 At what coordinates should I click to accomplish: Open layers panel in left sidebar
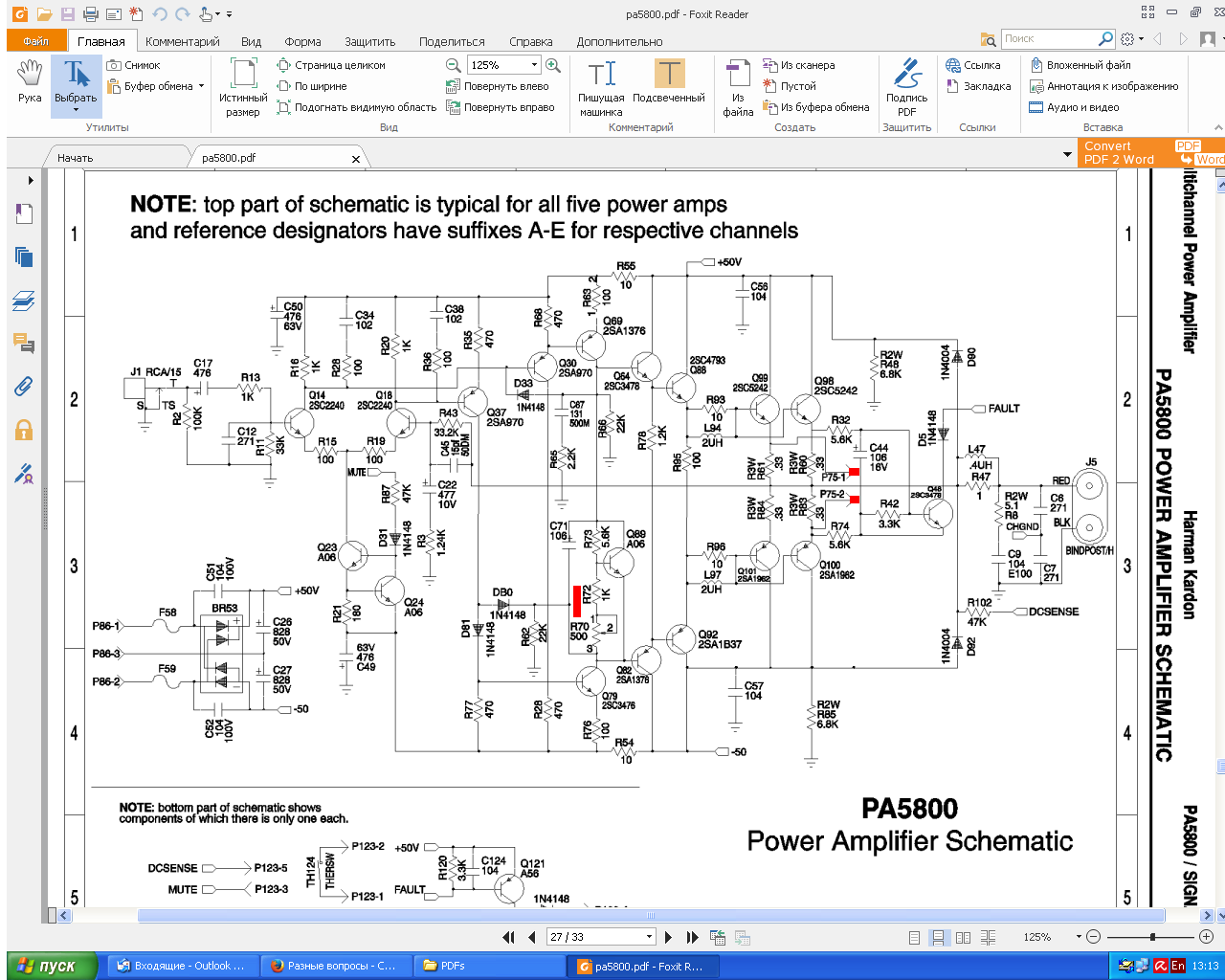click(25, 301)
